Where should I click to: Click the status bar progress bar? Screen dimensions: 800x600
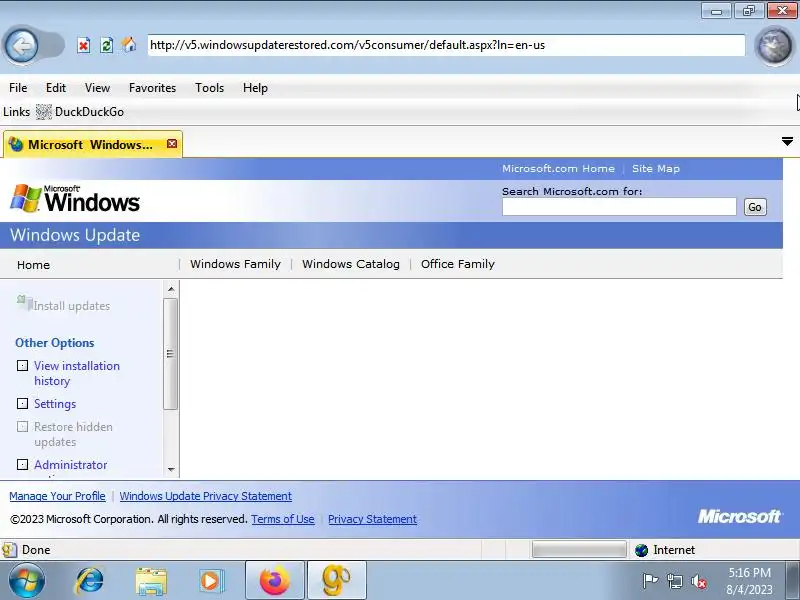(x=579, y=549)
